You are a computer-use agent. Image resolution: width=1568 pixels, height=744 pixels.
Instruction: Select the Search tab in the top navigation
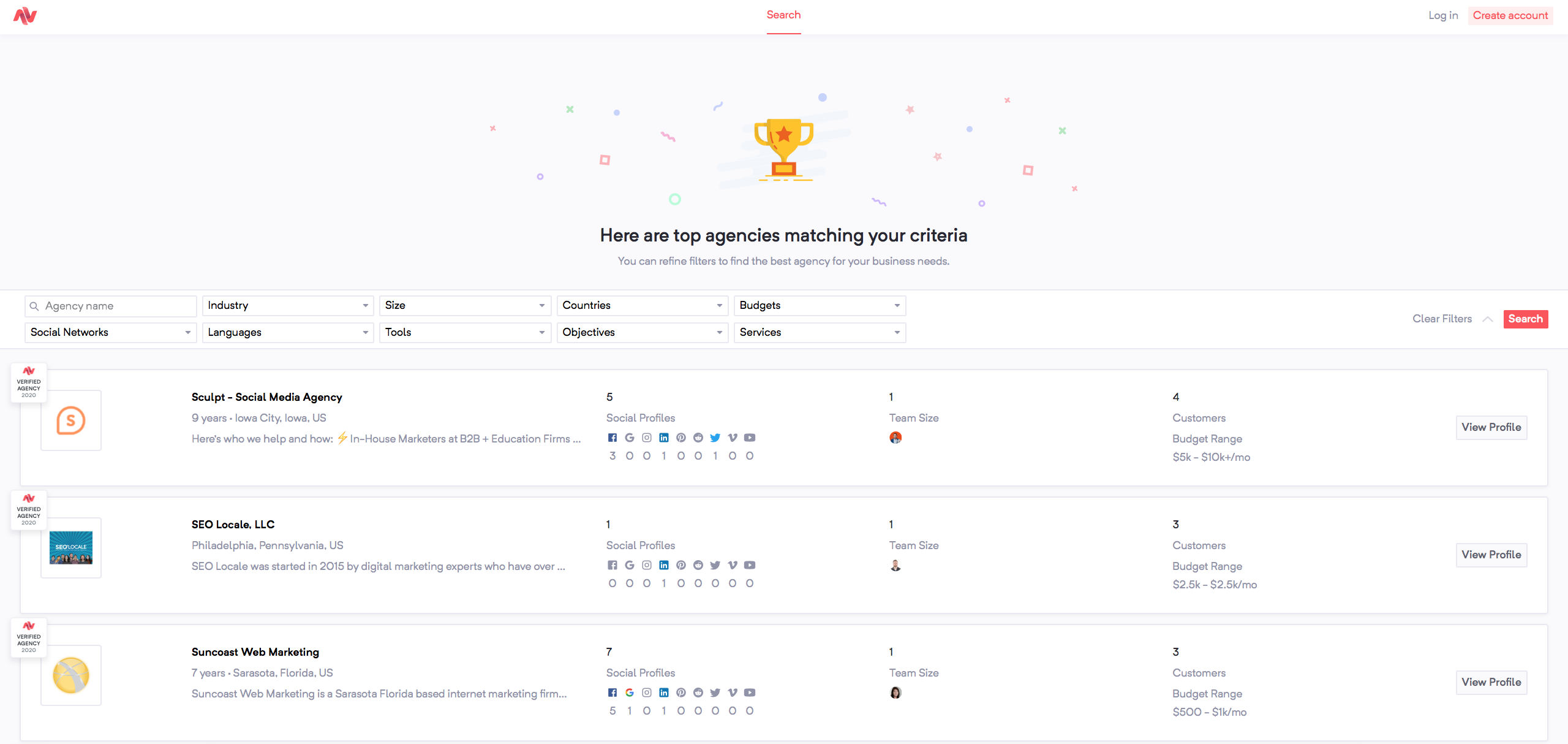[783, 15]
